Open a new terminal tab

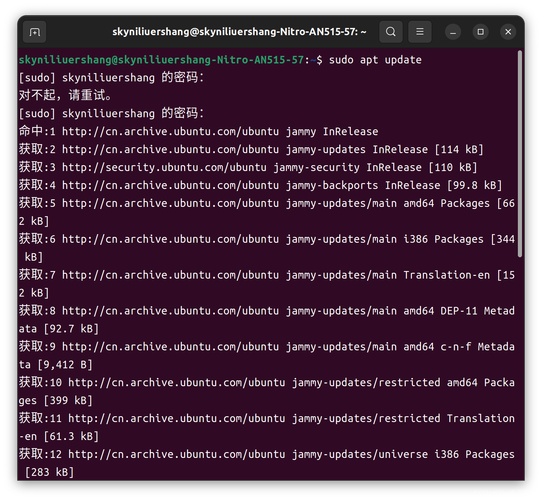click(x=35, y=32)
